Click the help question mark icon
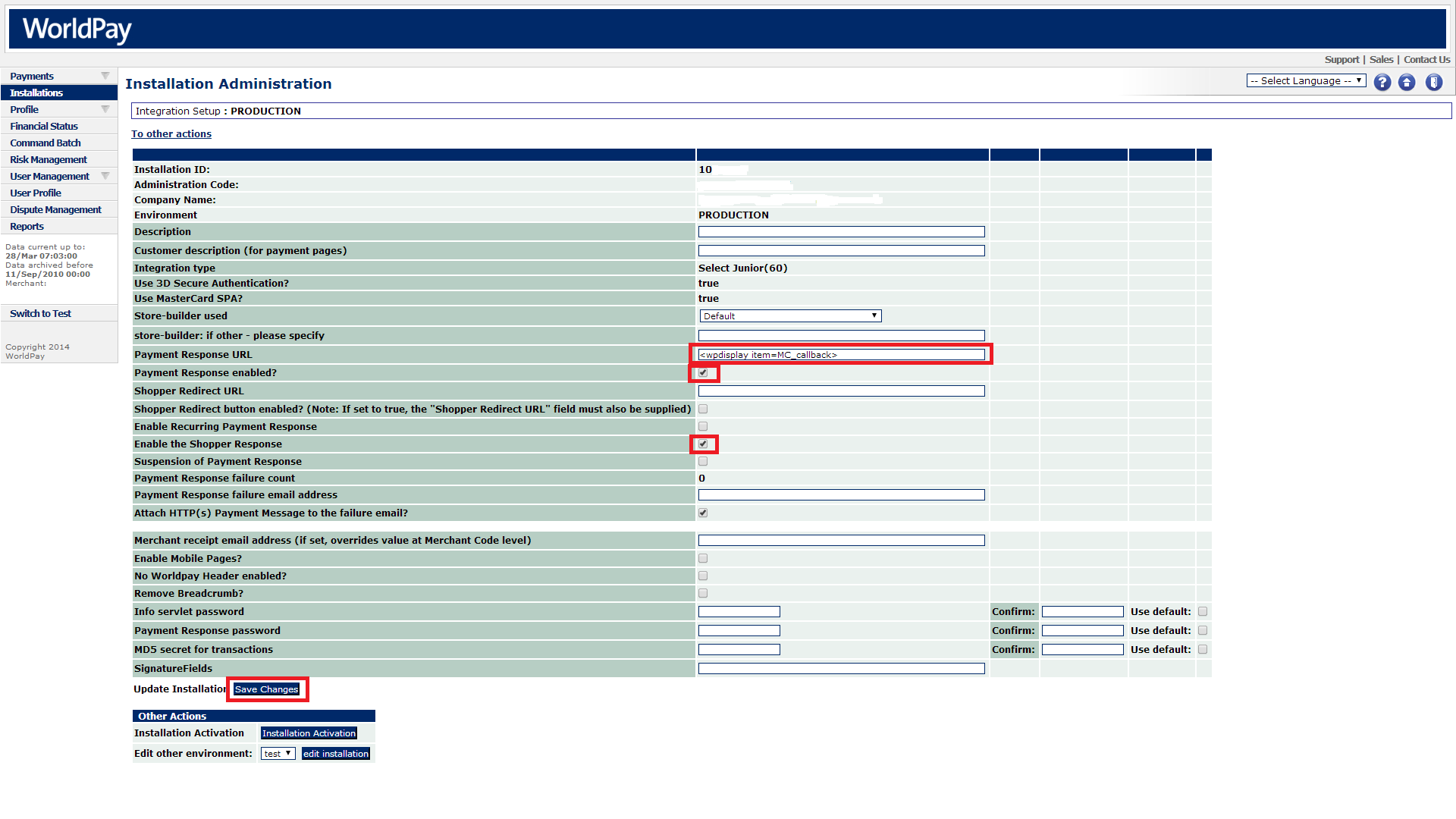 tap(1382, 83)
